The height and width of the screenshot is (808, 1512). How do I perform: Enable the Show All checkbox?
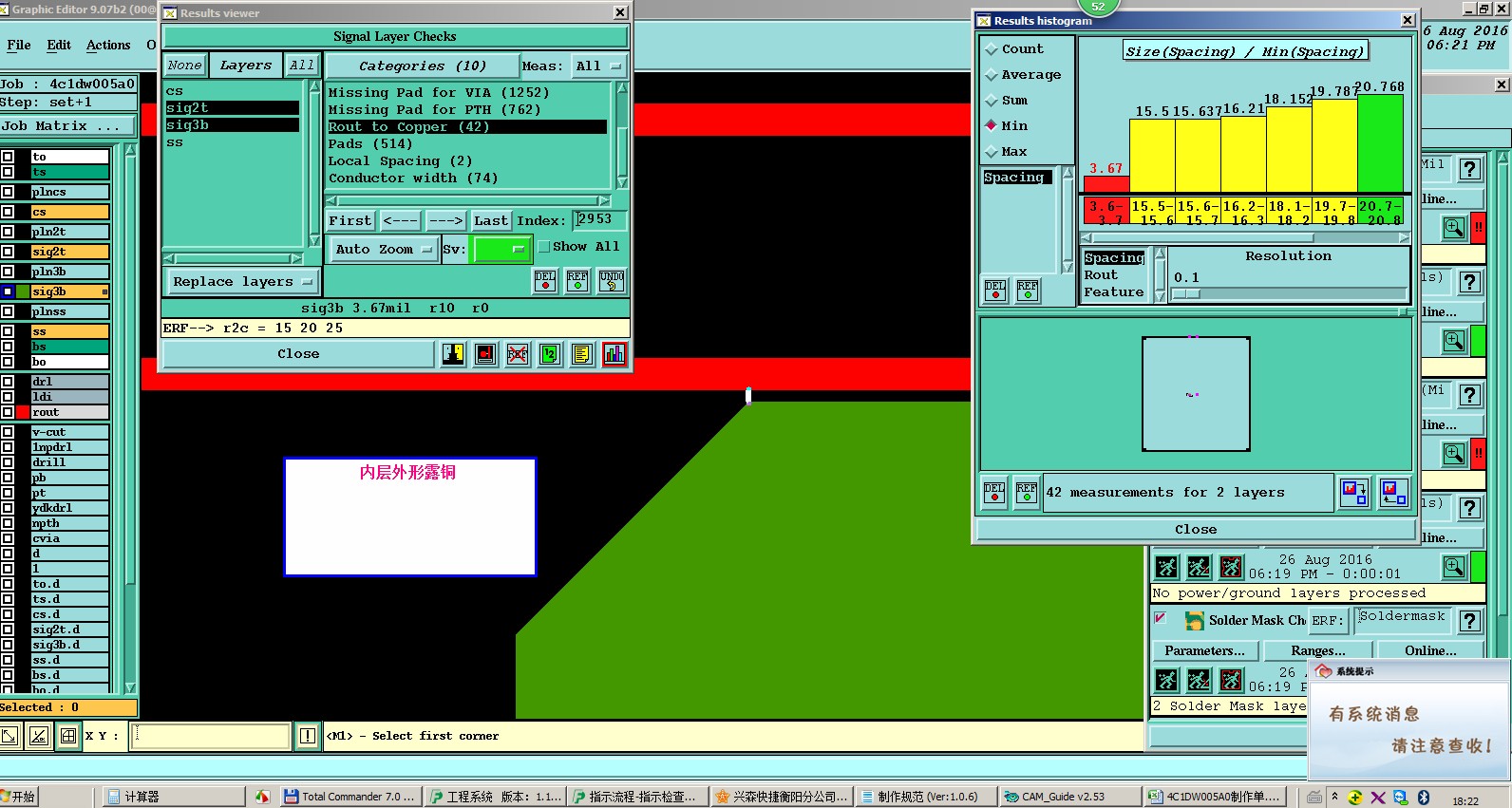544,246
